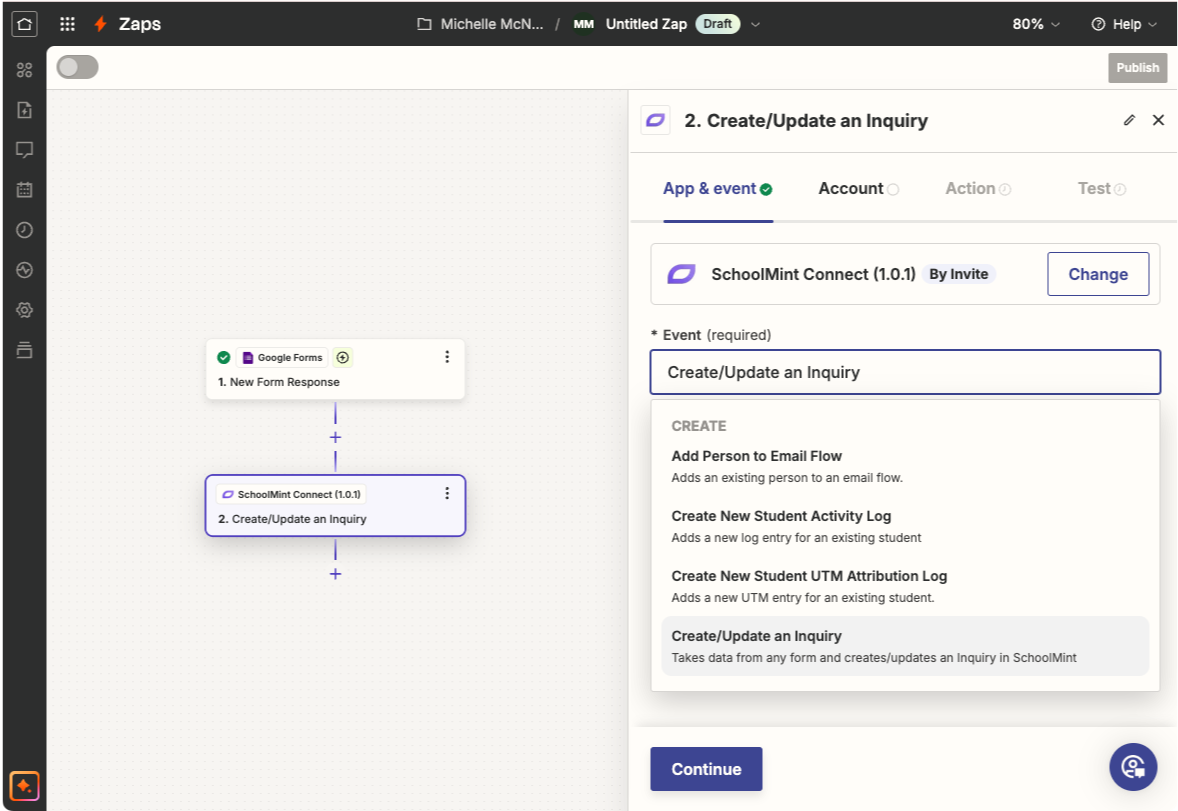Click the Event (required) label
The width and height of the screenshot is (1178, 811).
pyautogui.click(x=711, y=335)
